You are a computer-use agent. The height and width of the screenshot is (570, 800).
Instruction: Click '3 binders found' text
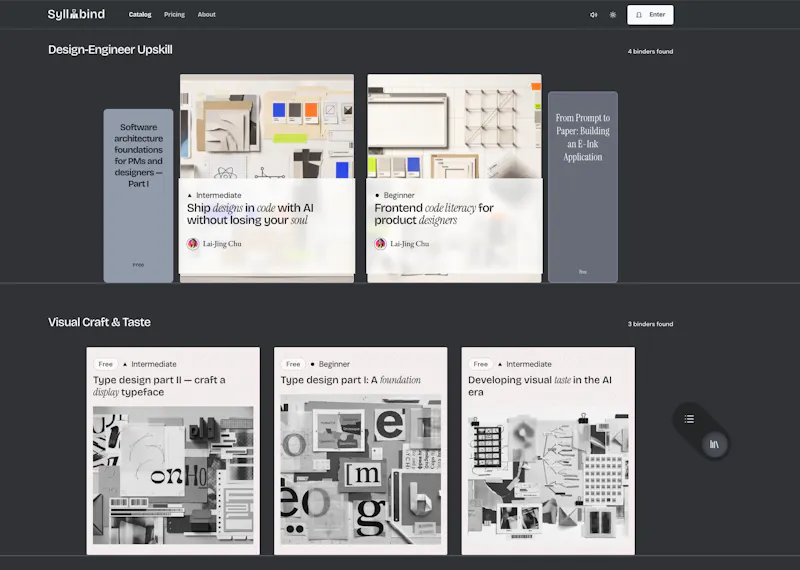(651, 324)
